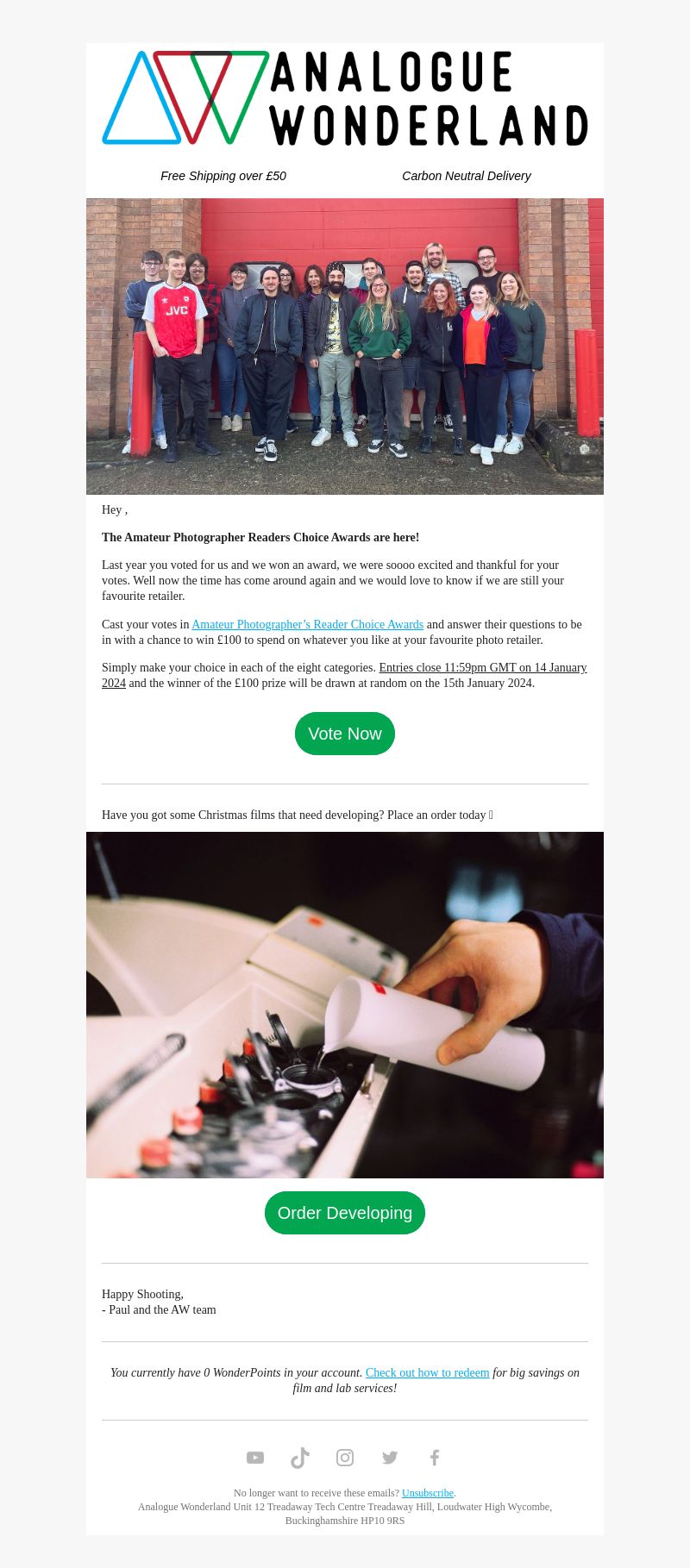Click the Readers Choice Awards bold headline
Screen dimensions: 690x1568
pos(260,537)
